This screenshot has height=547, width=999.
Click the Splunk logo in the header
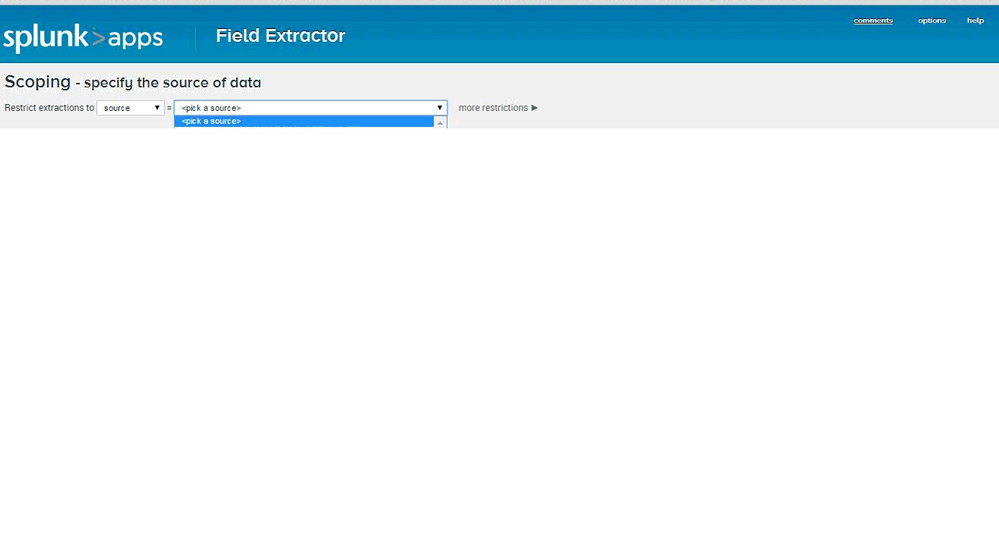pos(46,38)
